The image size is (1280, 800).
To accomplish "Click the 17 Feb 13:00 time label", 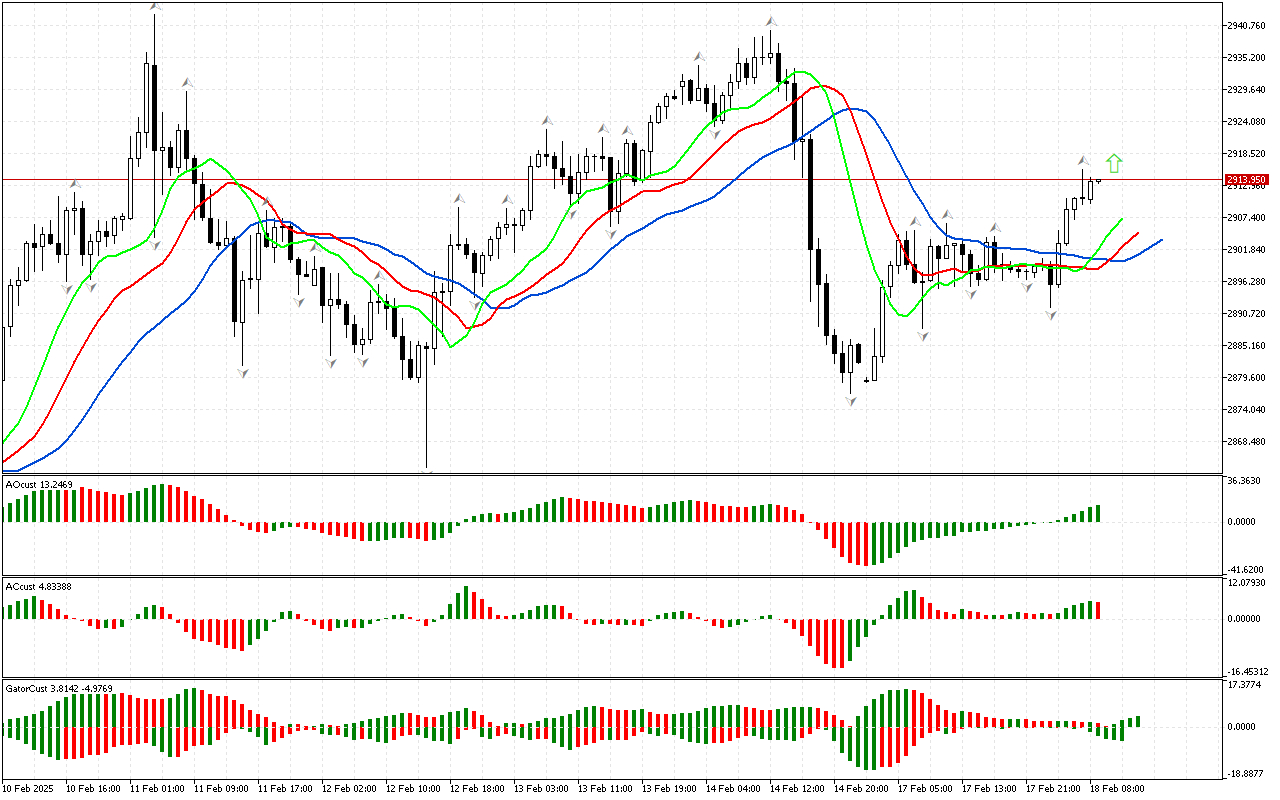I will [x=989, y=789].
